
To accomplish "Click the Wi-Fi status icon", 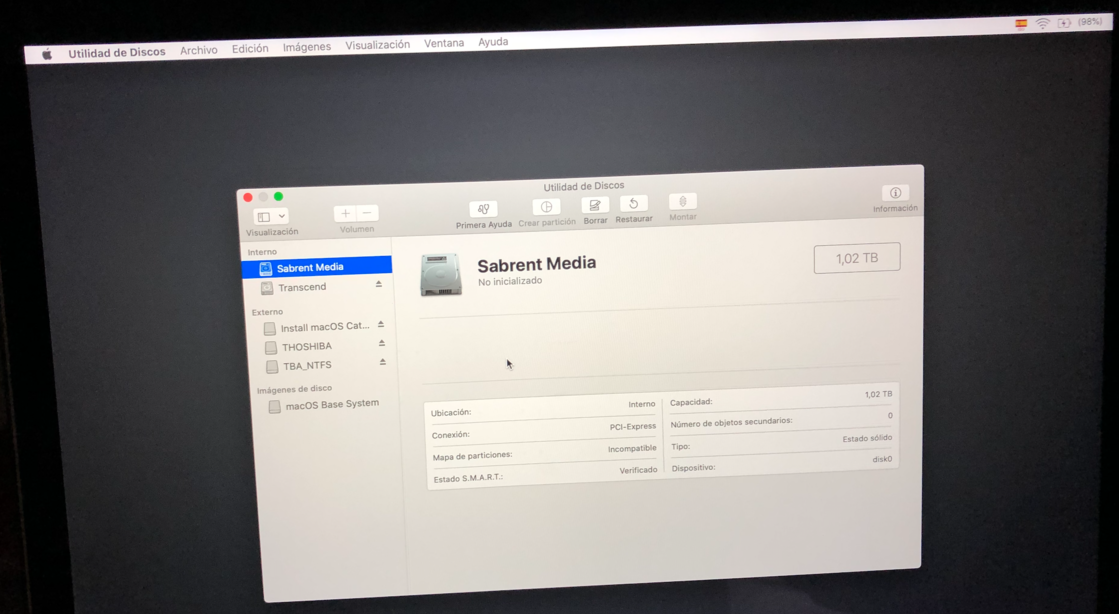I will [x=1043, y=24].
